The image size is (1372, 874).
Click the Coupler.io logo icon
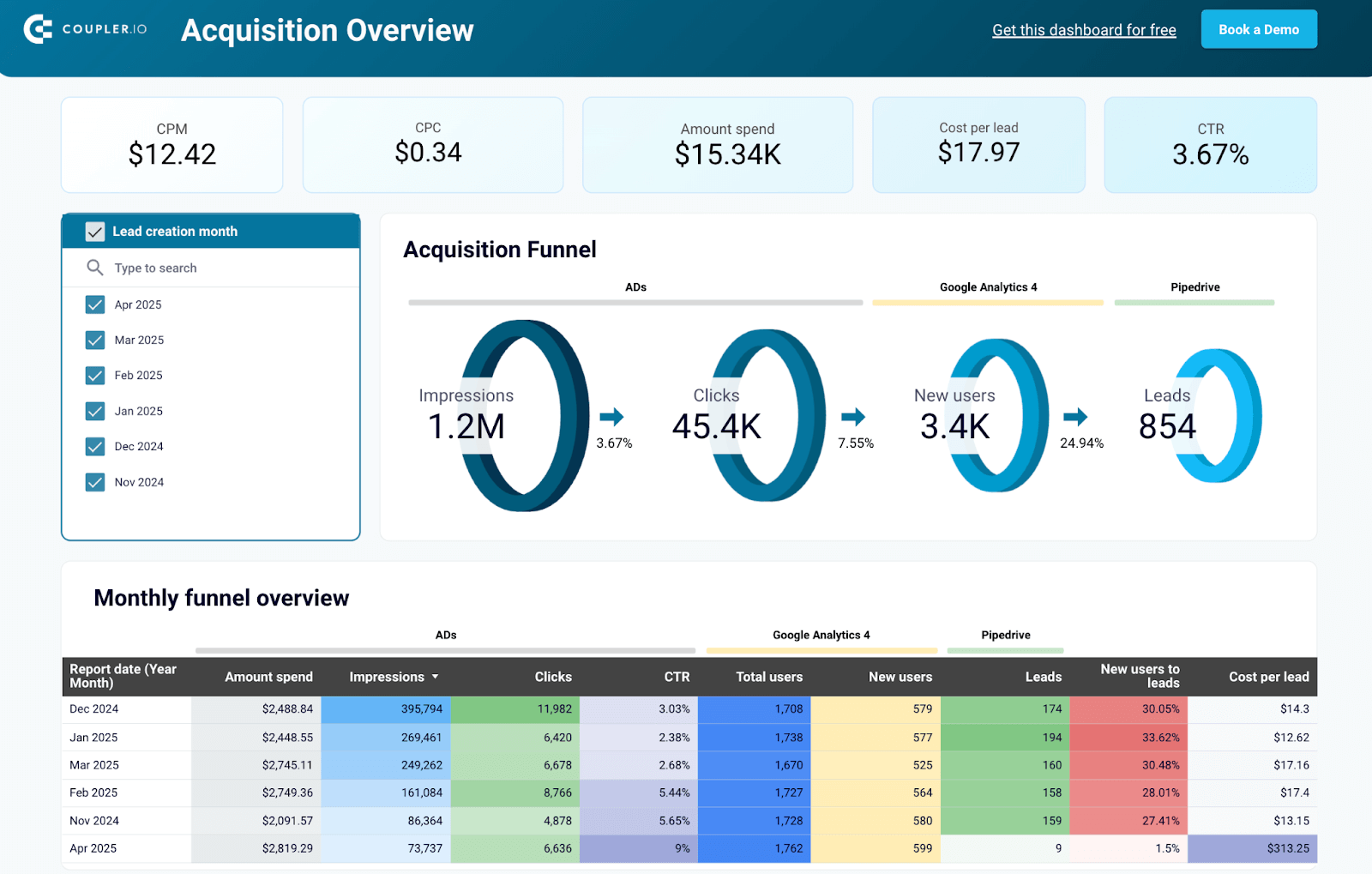(x=38, y=29)
